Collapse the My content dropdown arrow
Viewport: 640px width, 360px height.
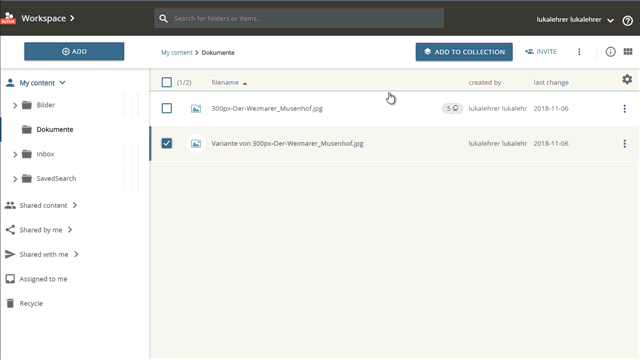pos(62,83)
